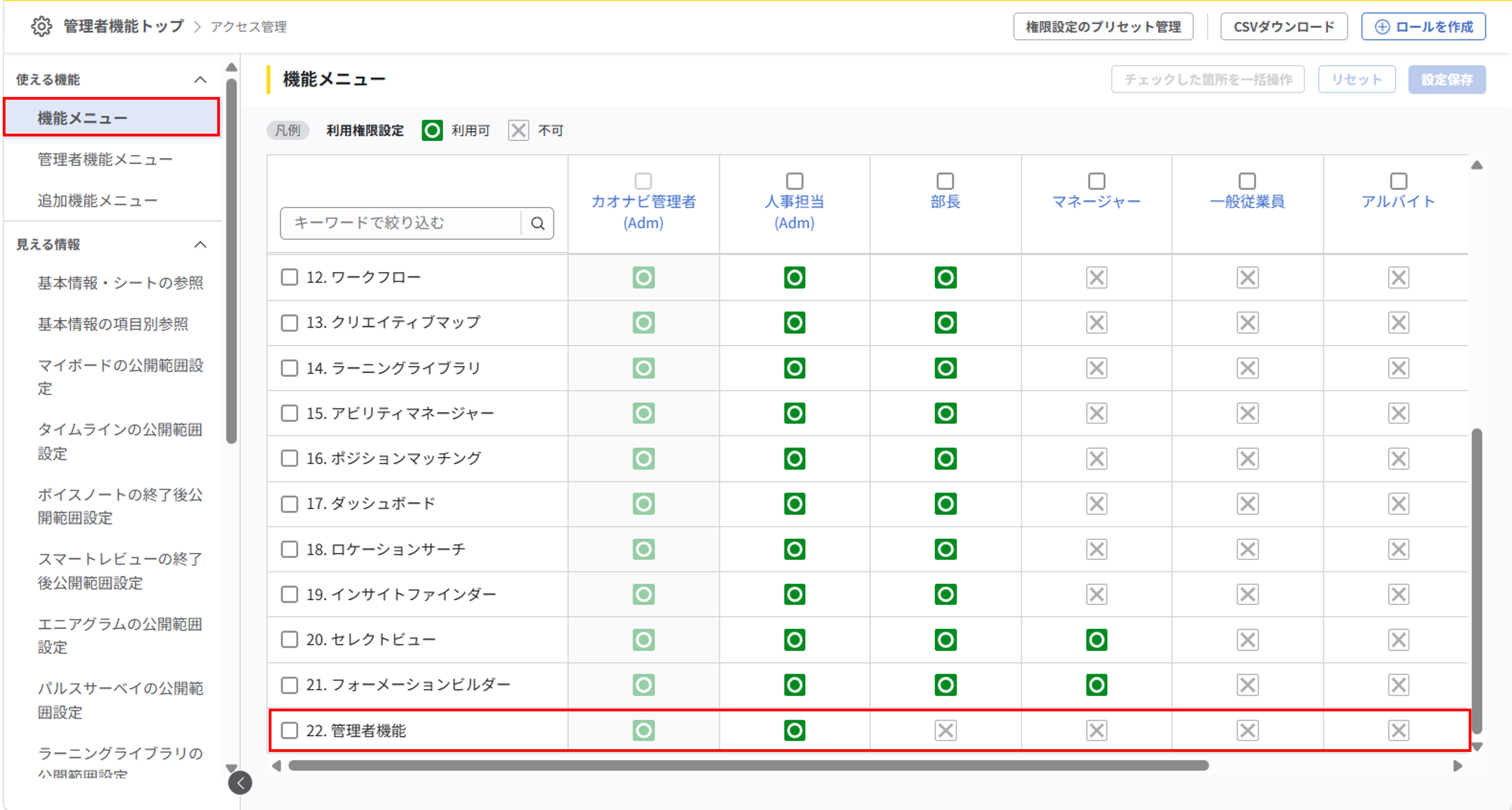Collapse the 見える情報 sidebar section
The height and width of the screenshot is (810, 1512).
(x=200, y=245)
